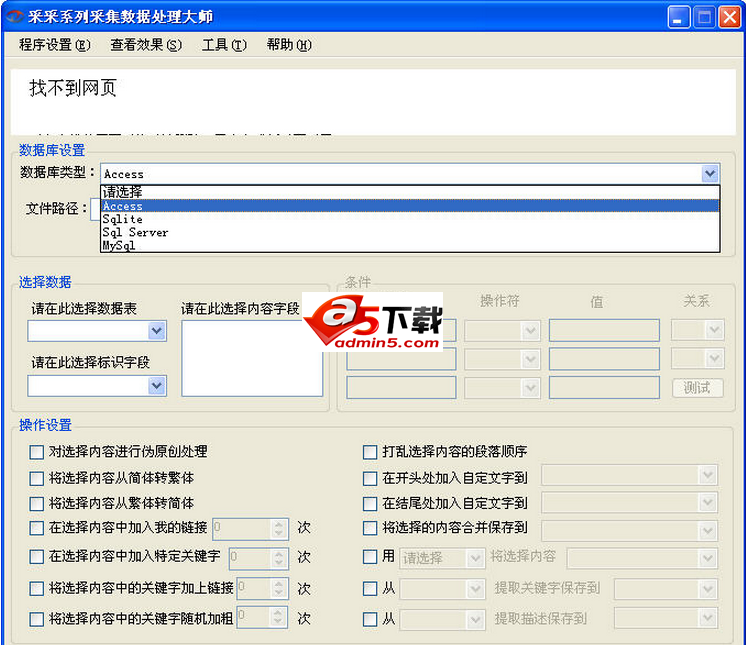Check 将选择内容中的关键字加上链接
The height and width of the screenshot is (645, 746).
tap(37, 589)
